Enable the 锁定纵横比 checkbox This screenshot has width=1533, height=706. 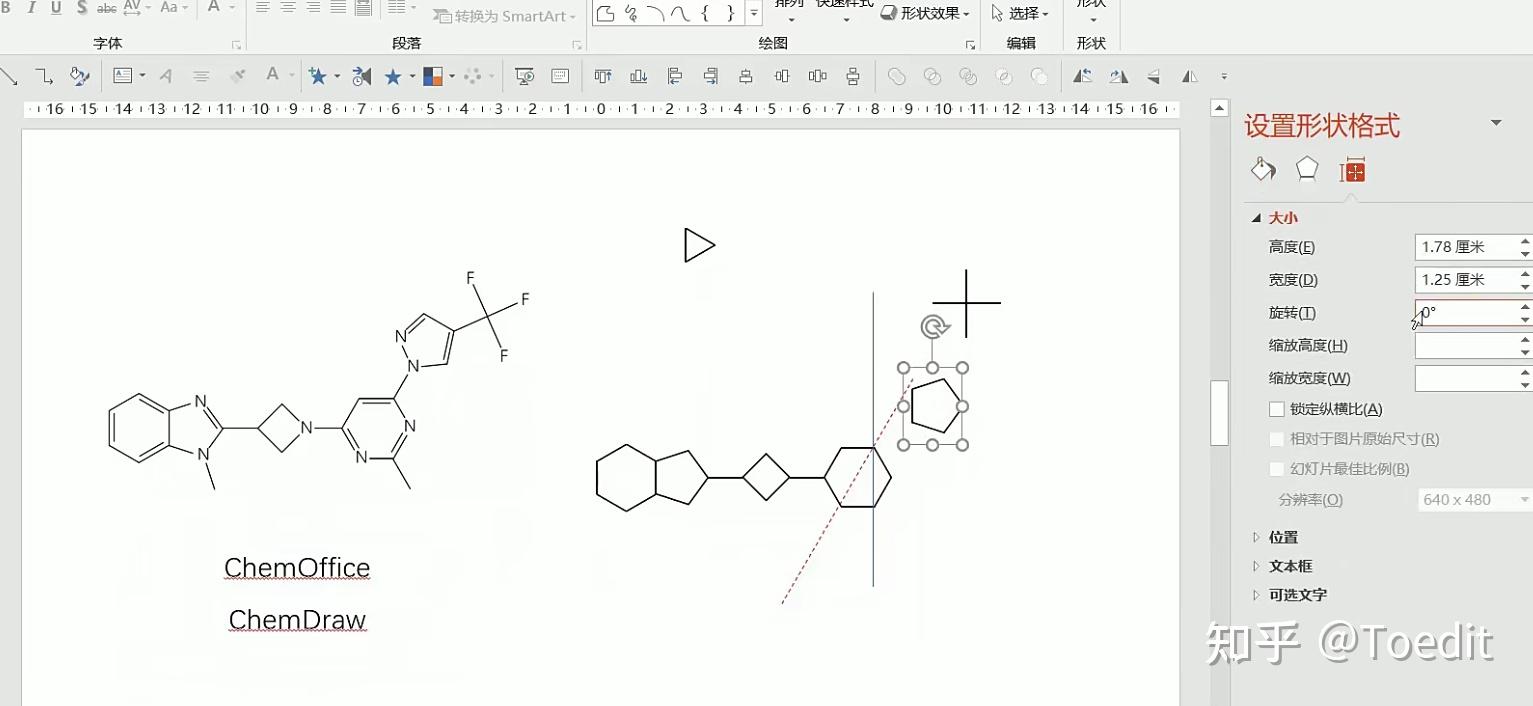(x=1277, y=408)
